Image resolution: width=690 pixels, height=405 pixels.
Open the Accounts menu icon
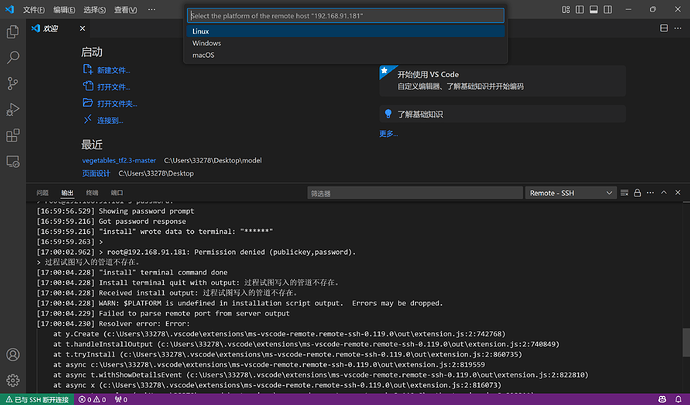13,354
